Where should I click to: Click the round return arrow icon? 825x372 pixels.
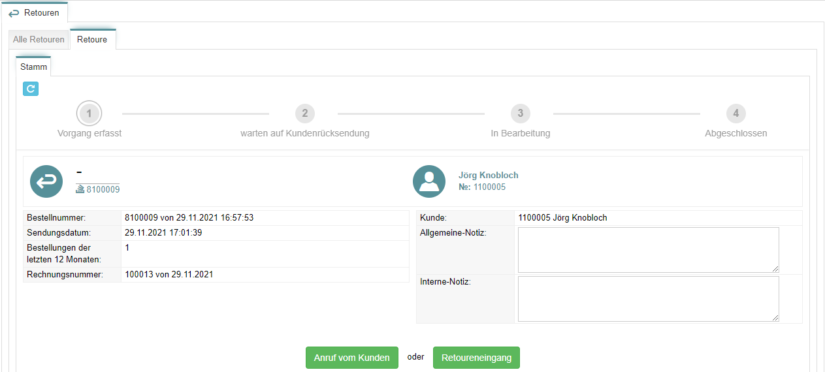click(x=46, y=182)
